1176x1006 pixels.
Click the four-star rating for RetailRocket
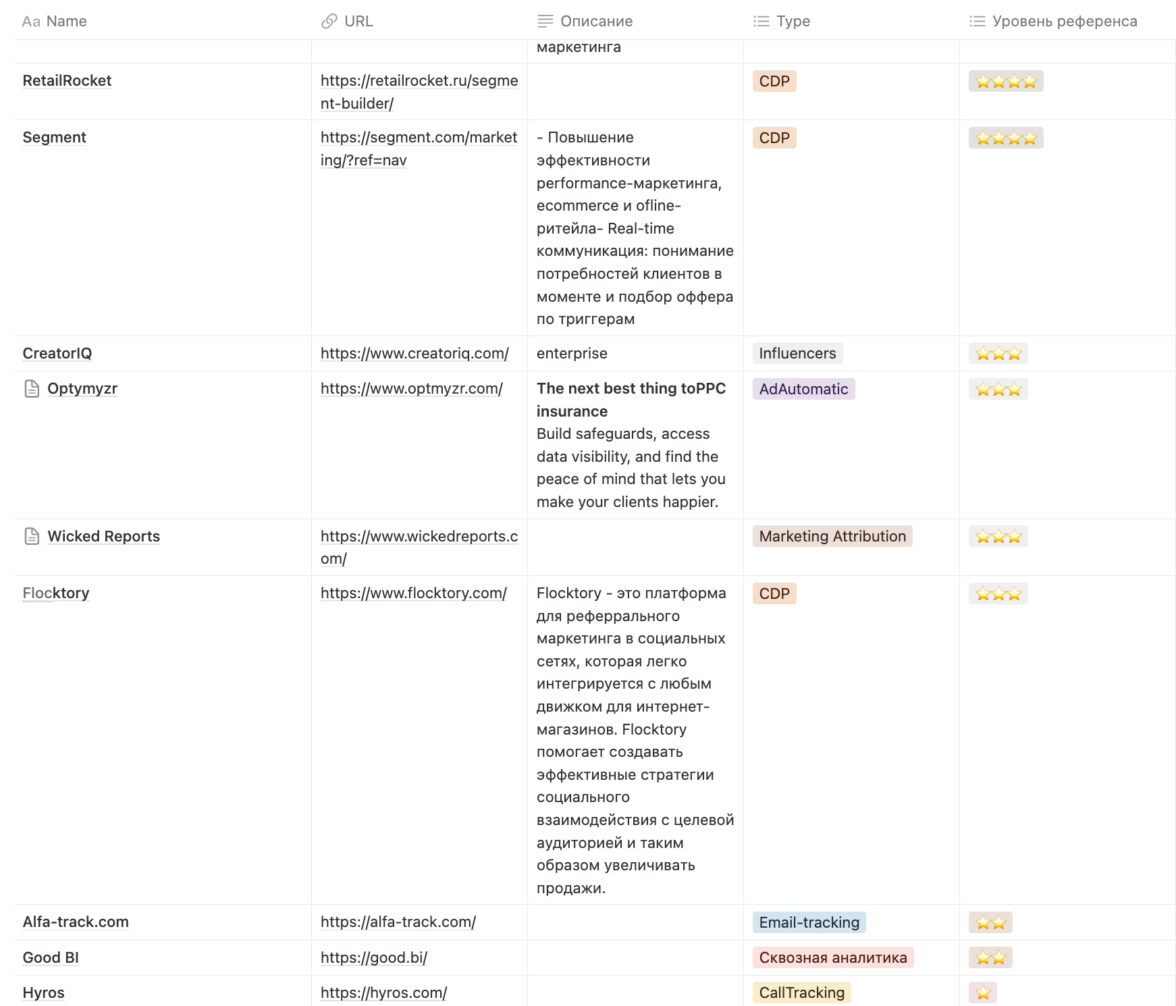coord(1006,81)
